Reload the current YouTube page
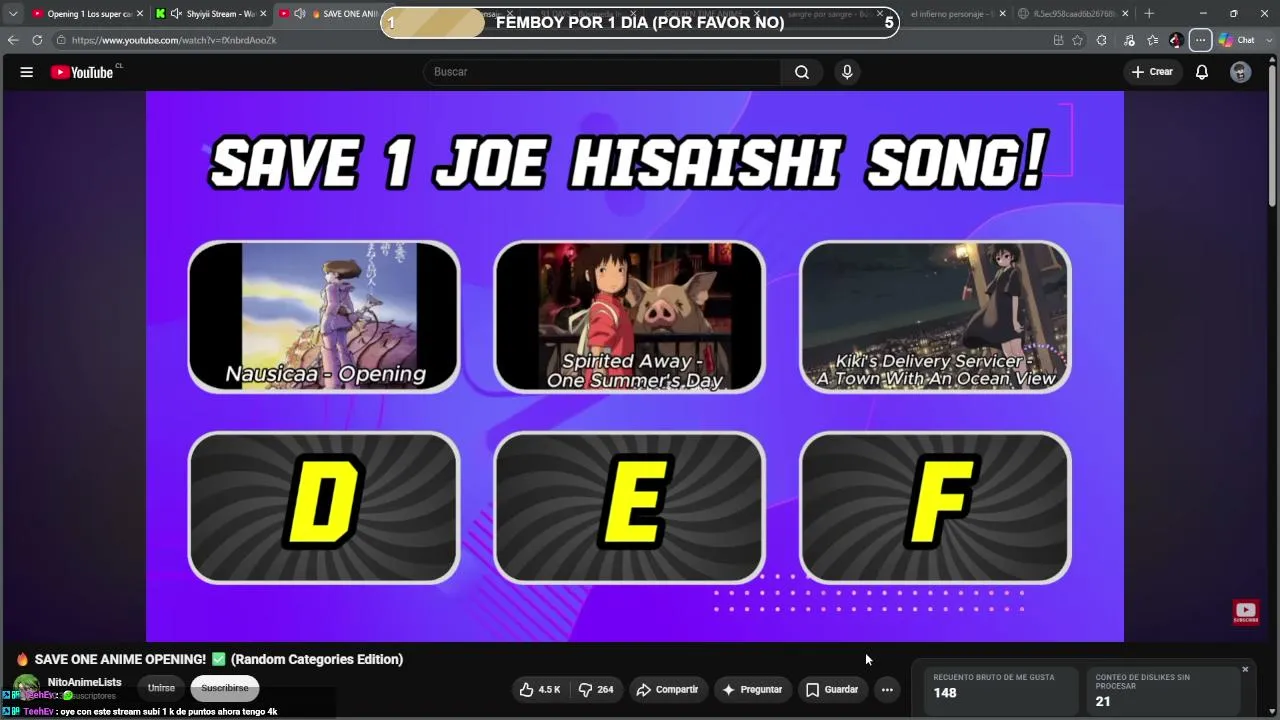Screen dimensions: 1280x720 pos(37,40)
